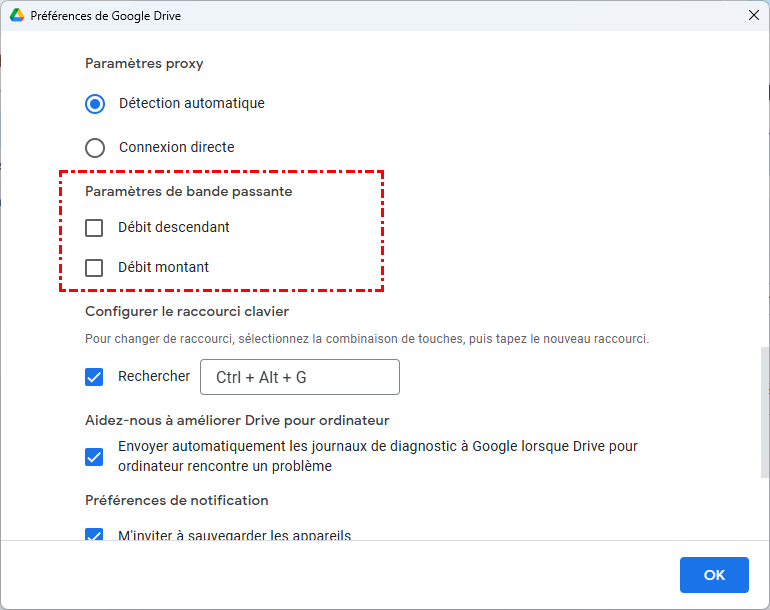Click the Google Drive logo in title bar
The width and height of the screenshot is (770, 610).
point(17,16)
